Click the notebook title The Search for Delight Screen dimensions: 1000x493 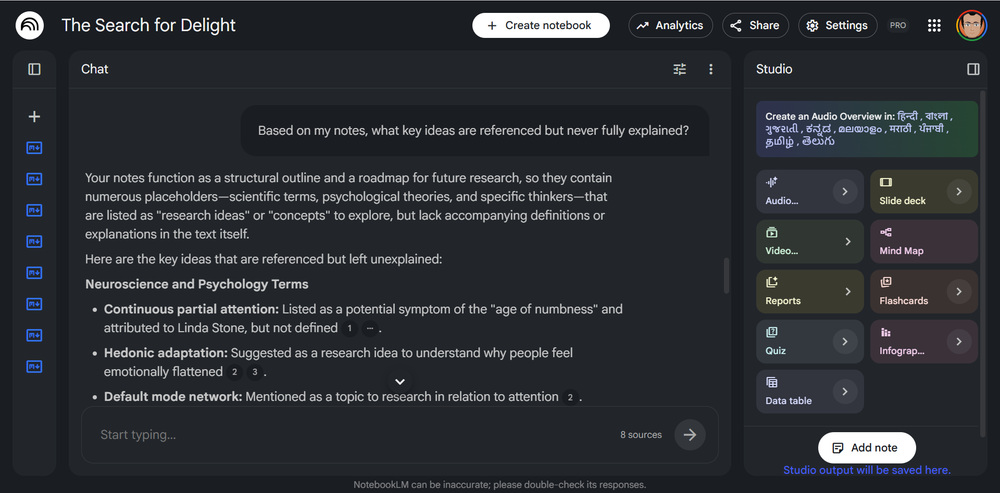click(x=149, y=26)
